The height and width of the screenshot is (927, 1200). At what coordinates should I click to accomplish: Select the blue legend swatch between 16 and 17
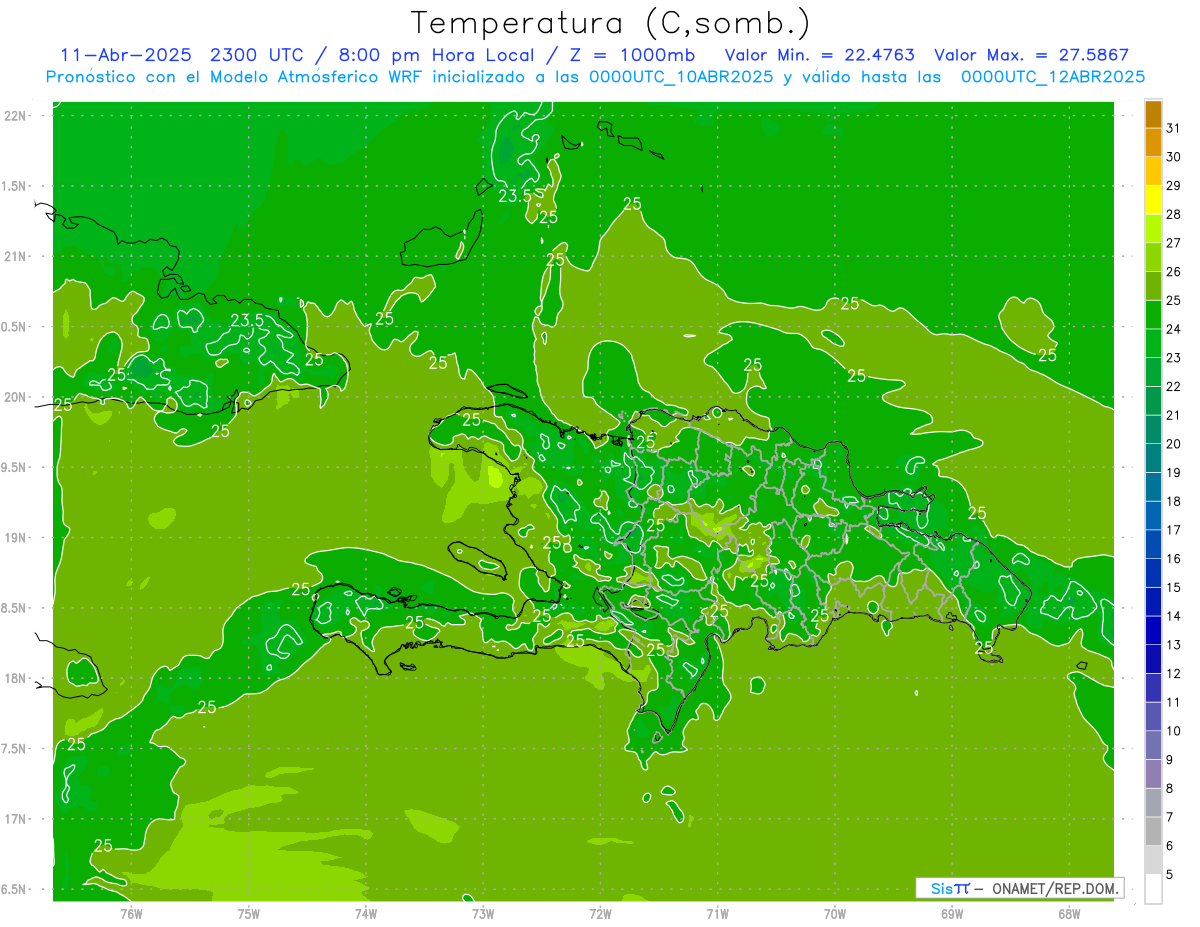click(x=1153, y=544)
